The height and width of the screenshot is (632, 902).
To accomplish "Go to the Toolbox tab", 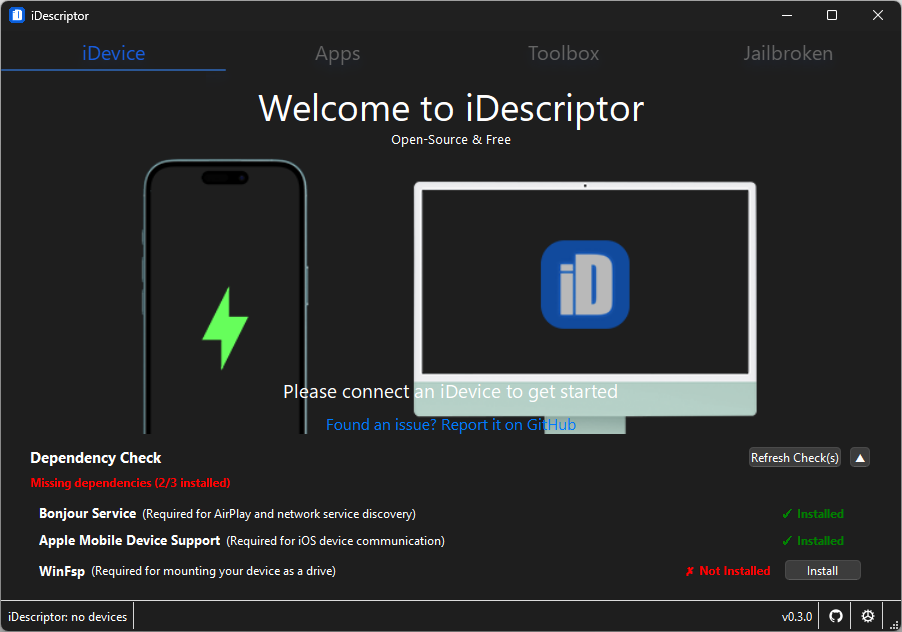I will coord(563,54).
